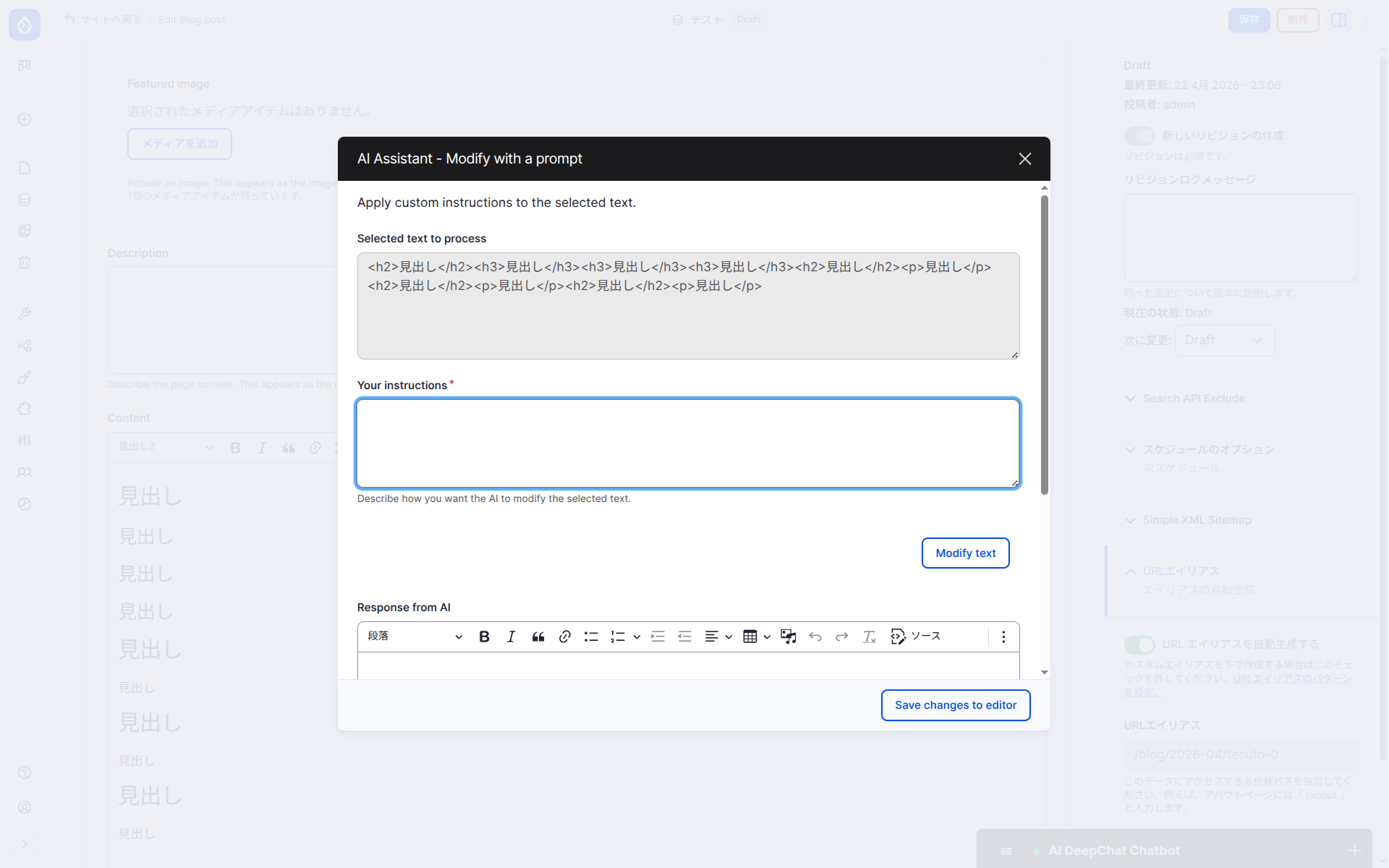
Task: Click numbered list icon in response toolbar
Action: coord(618,637)
